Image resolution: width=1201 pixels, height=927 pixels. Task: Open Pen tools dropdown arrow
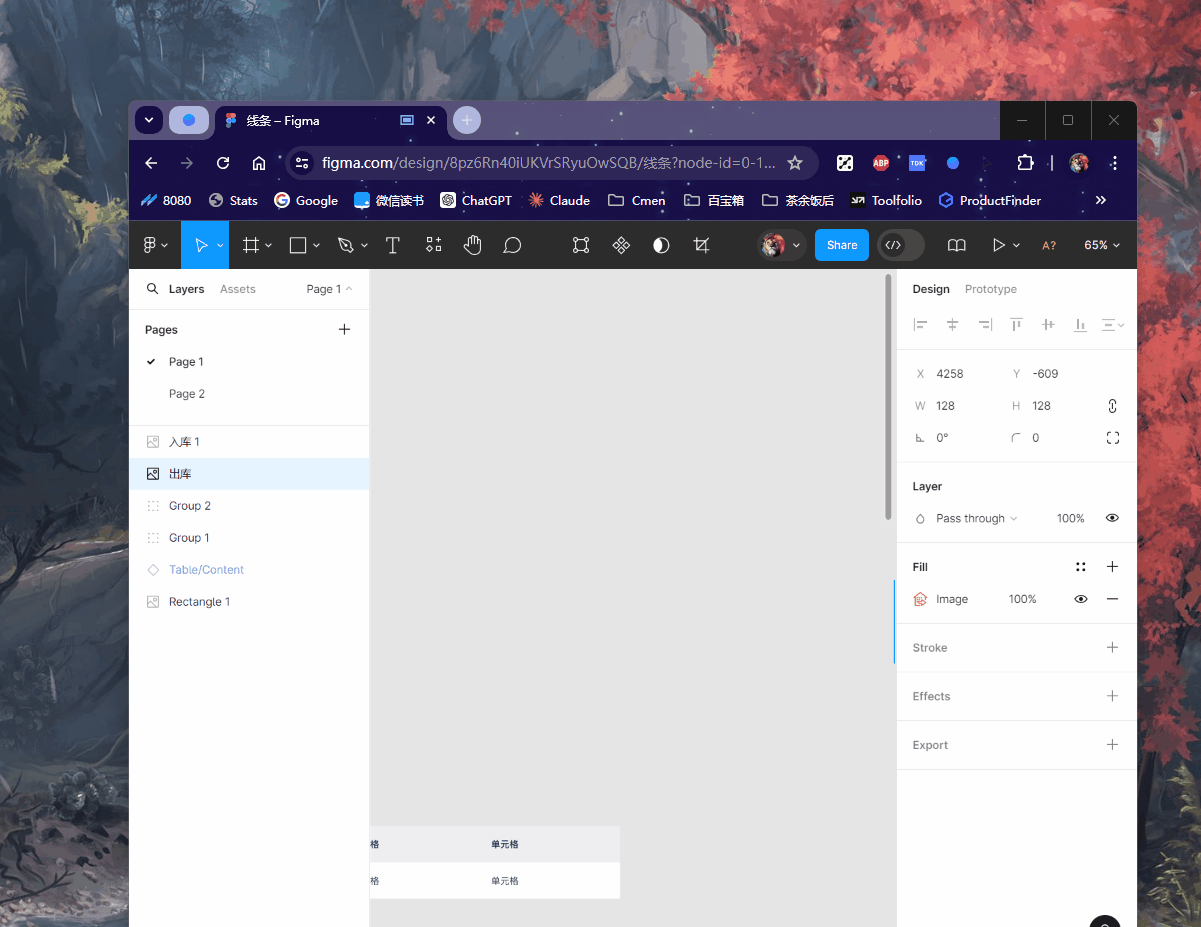(x=364, y=245)
